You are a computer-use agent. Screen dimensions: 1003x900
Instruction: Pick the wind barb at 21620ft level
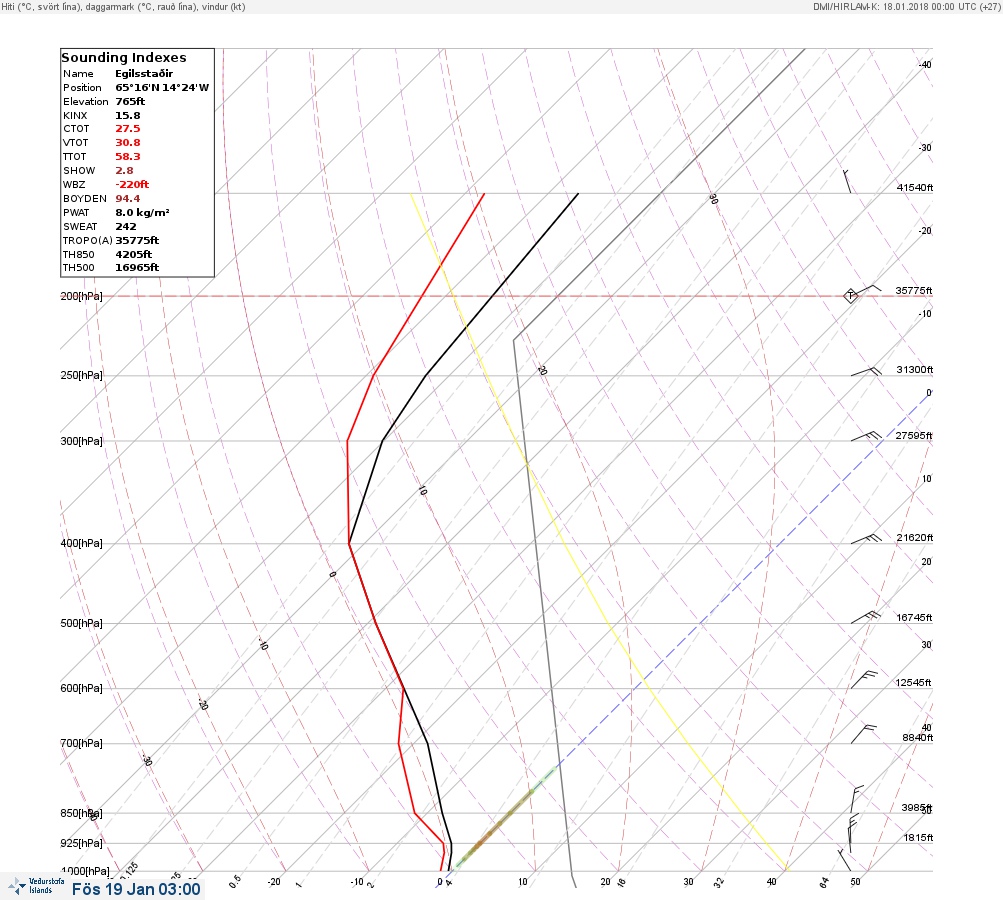click(x=866, y=539)
